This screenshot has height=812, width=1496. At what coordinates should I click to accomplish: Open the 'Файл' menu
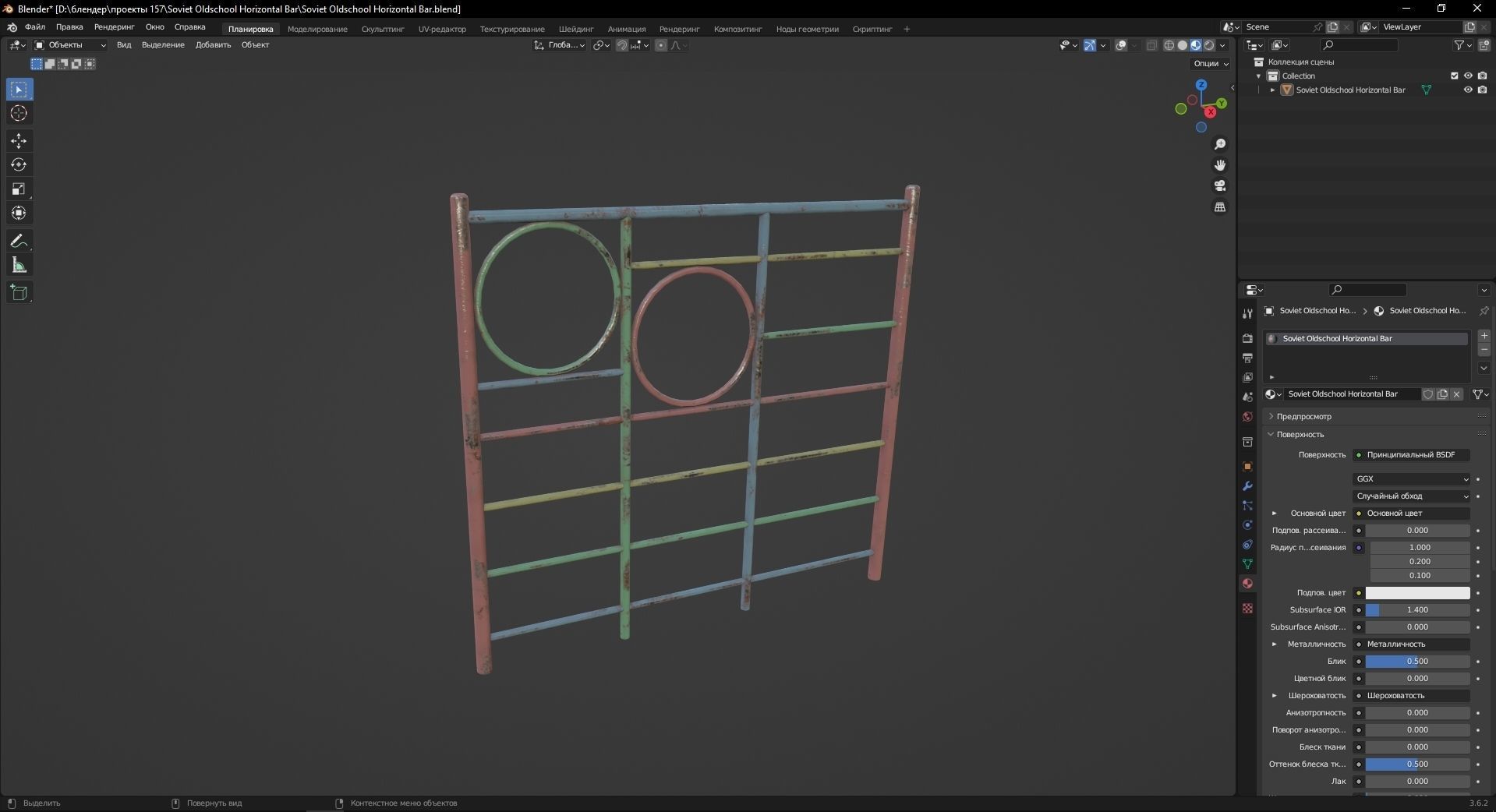35,27
